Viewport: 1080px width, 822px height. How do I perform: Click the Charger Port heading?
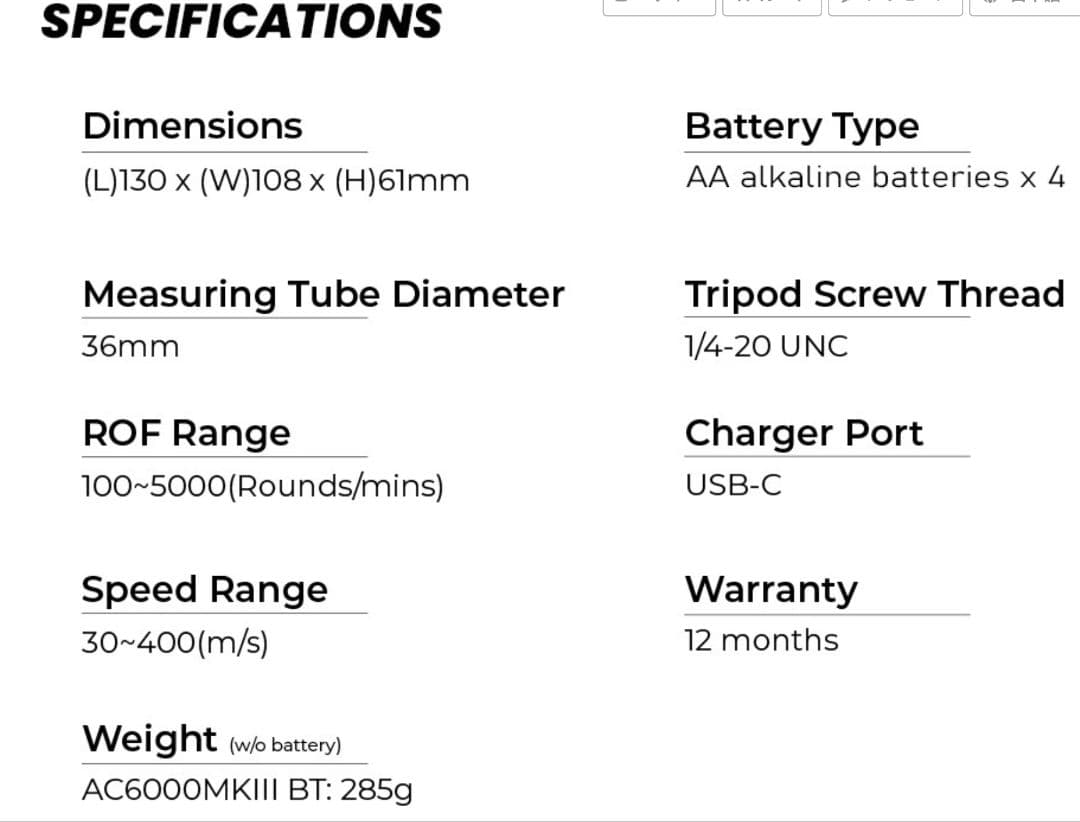click(804, 433)
